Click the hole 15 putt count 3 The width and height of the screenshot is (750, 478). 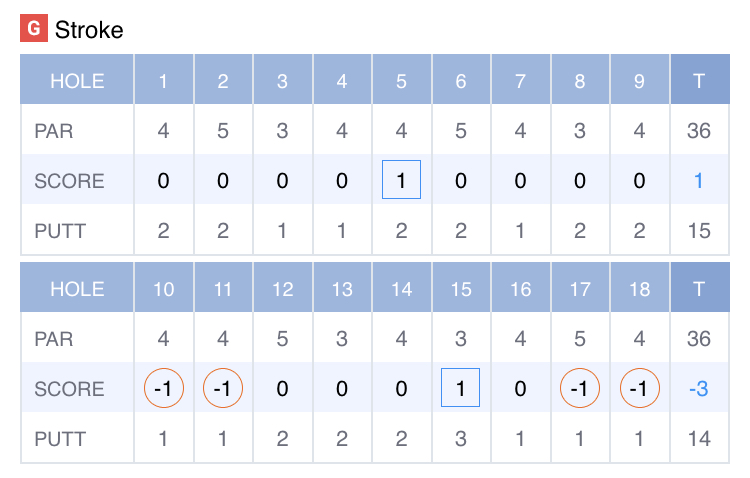(461, 438)
